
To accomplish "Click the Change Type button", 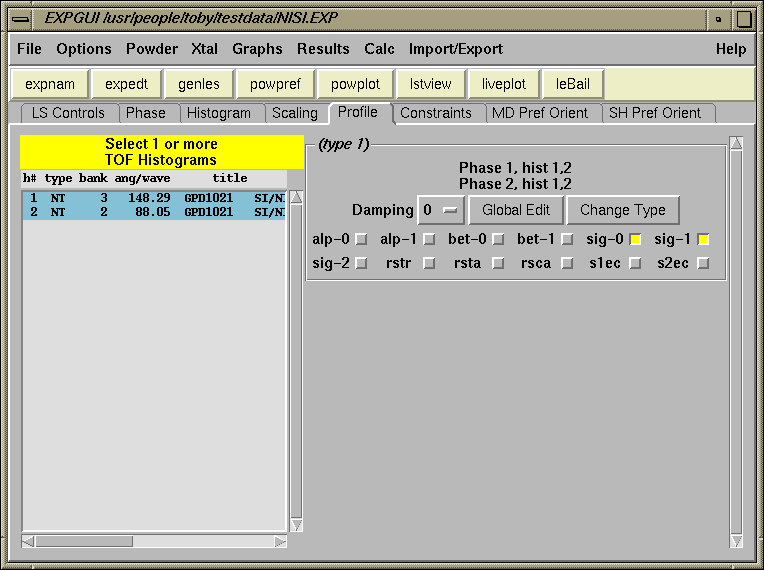I will click(x=623, y=210).
